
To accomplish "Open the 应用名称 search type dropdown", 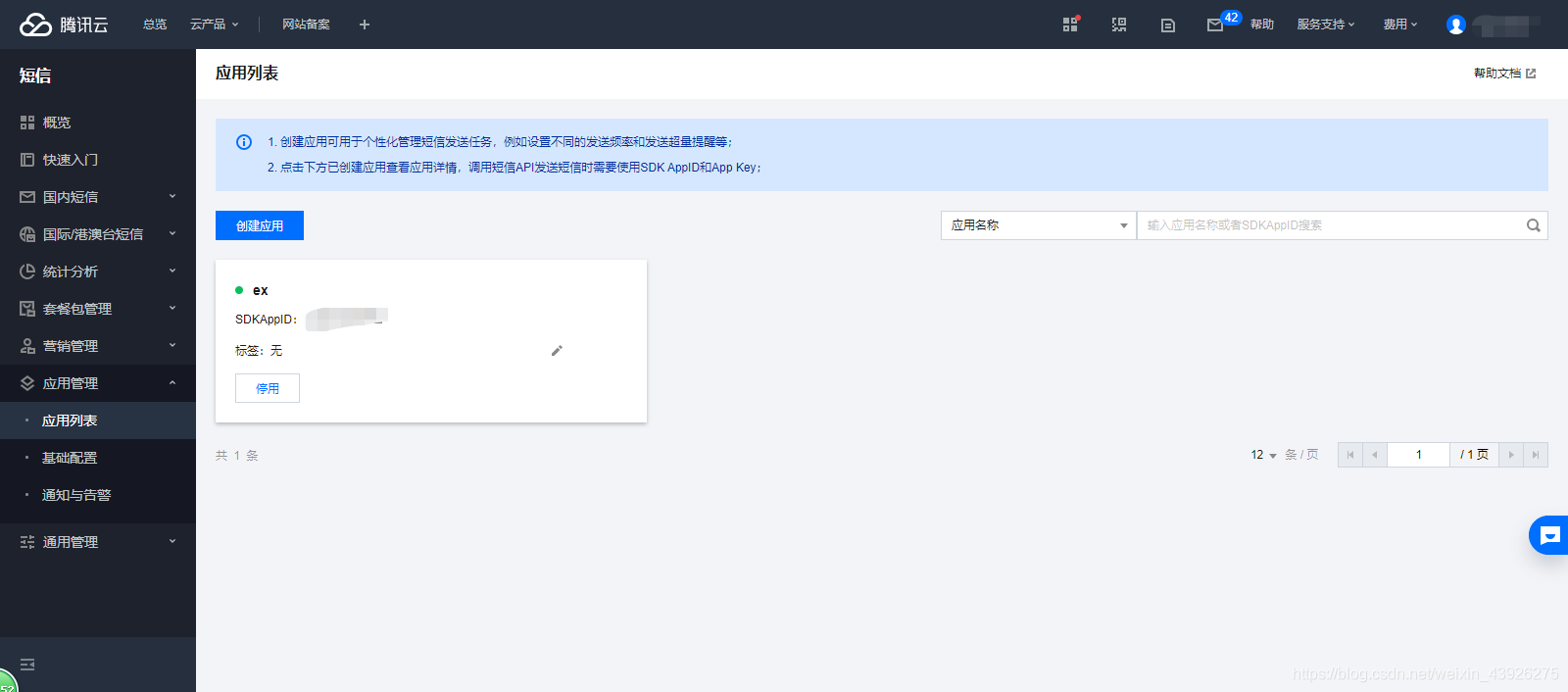I will click(1039, 225).
